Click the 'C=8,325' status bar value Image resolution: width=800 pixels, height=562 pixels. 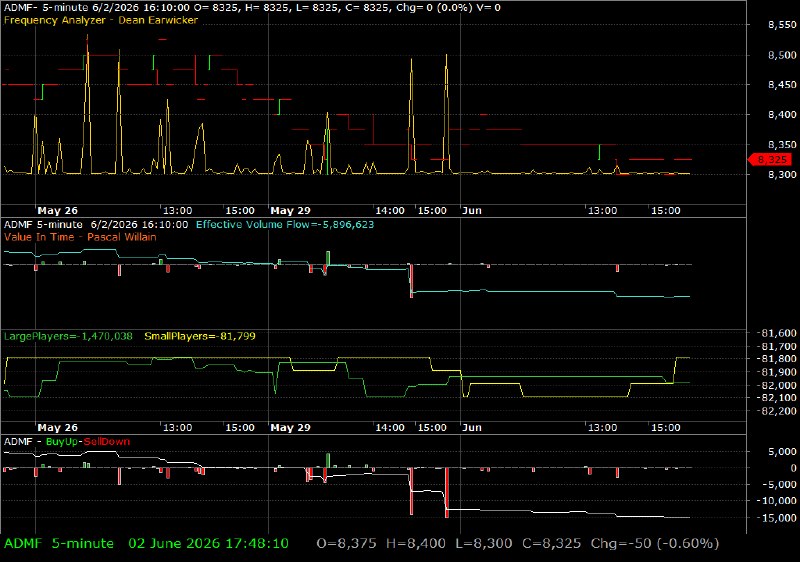point(551,544)
